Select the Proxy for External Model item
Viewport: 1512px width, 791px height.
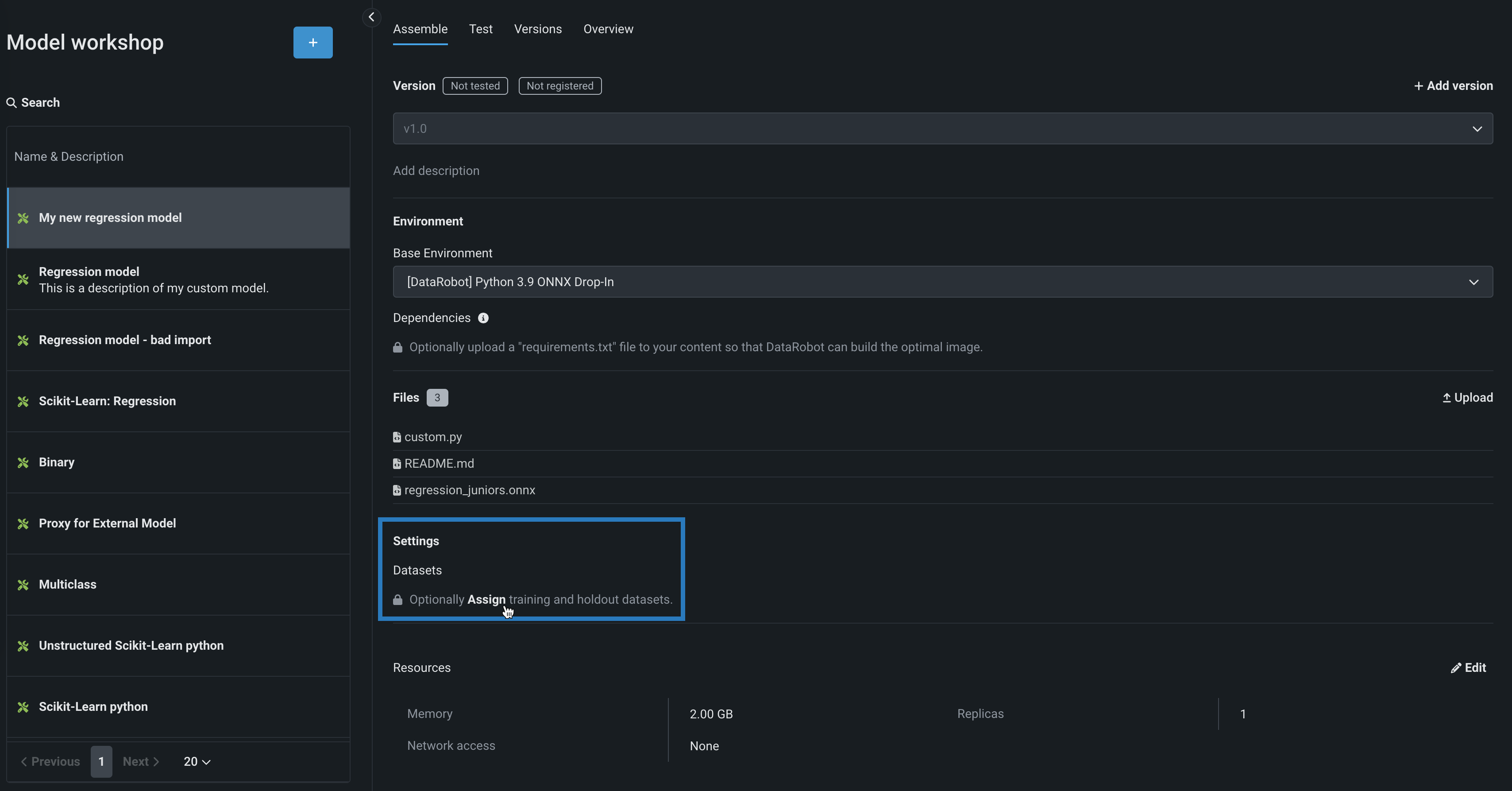[107, 523]
